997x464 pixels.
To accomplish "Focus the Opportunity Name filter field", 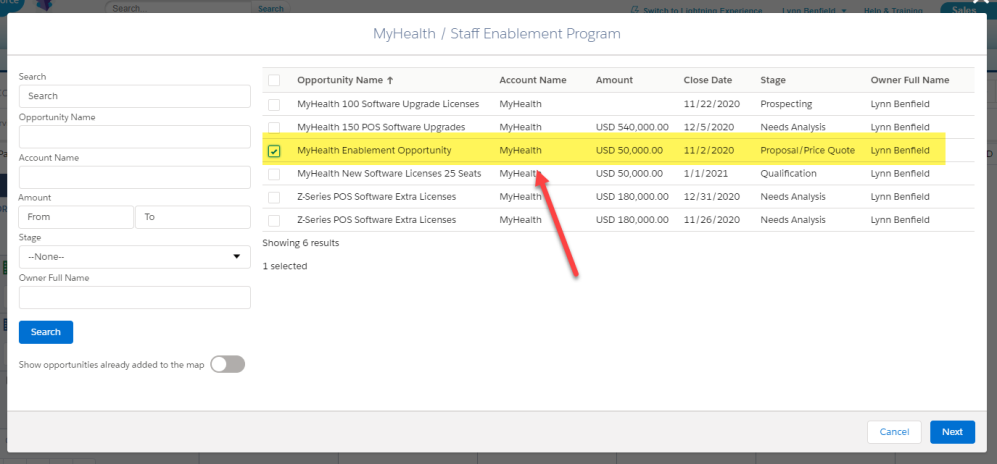I will (135, 137).
